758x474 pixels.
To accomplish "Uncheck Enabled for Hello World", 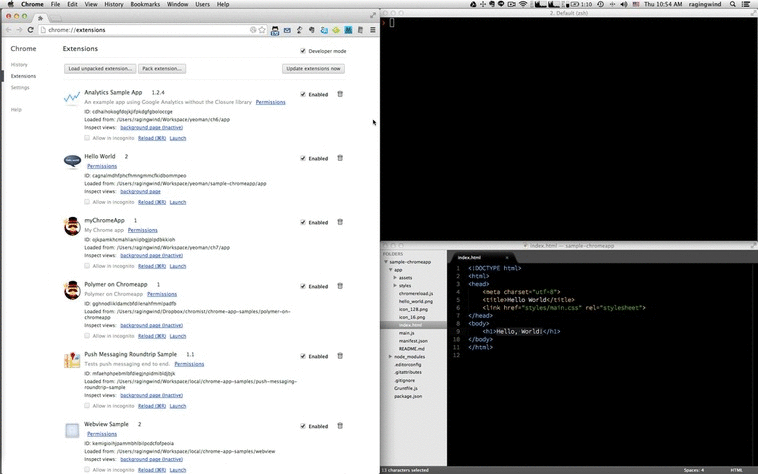I will click(303, 158).
